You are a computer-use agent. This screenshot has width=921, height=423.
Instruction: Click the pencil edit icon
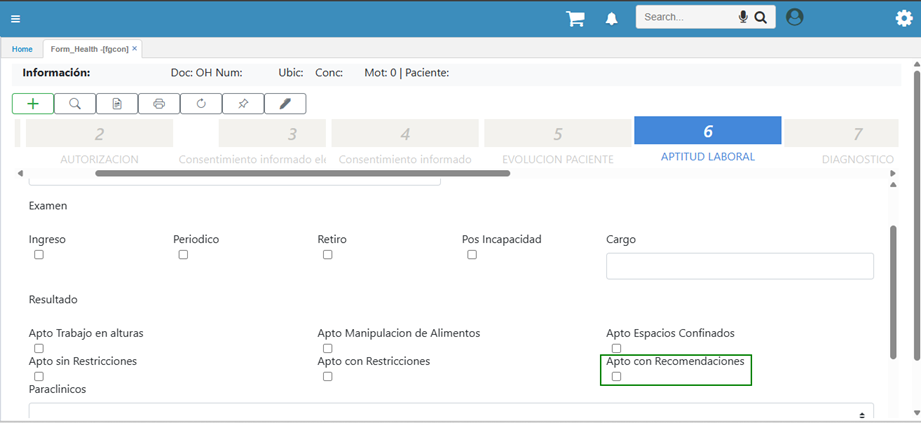285,103
